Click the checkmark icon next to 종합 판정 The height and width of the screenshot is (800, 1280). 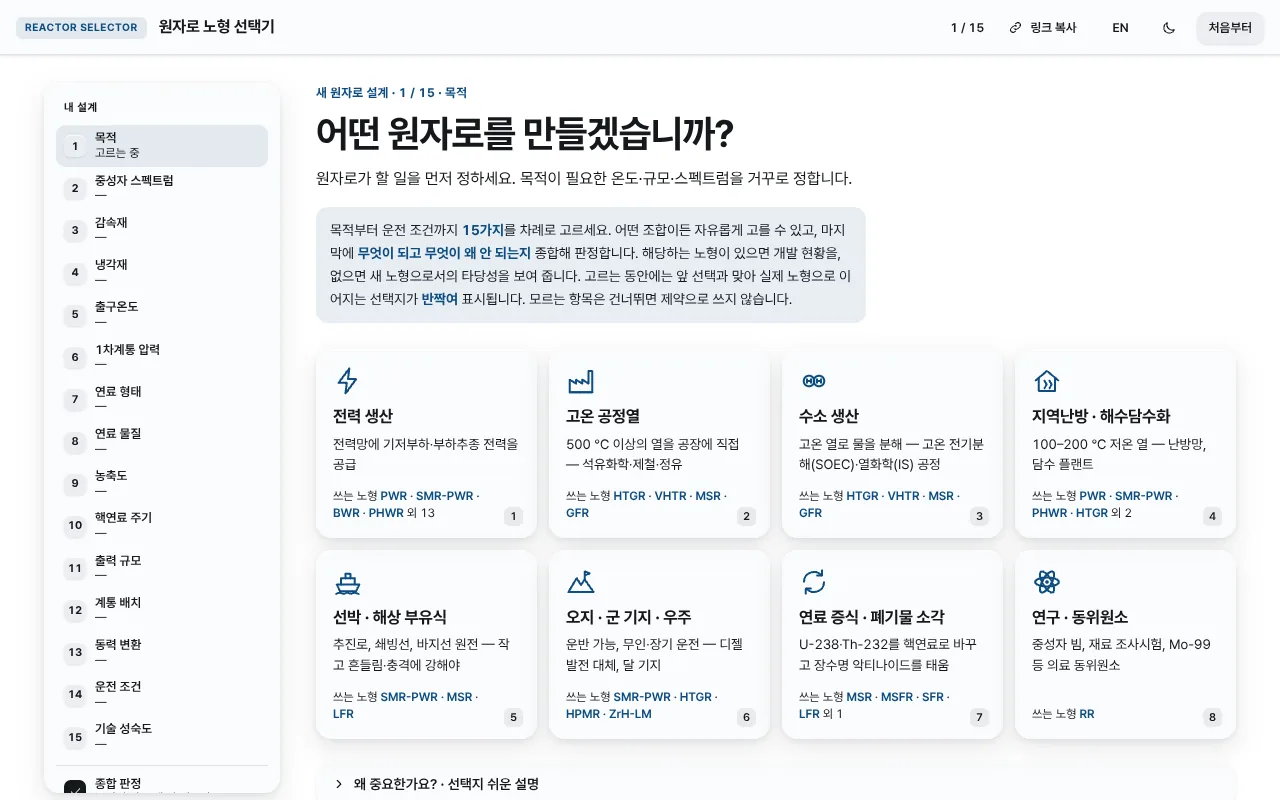tap(75, 789)
